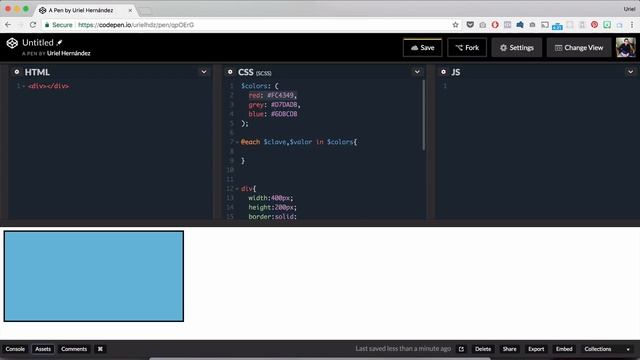Reload the page
The width and height of the screenshot is (640, 360).
pos(33,25)
